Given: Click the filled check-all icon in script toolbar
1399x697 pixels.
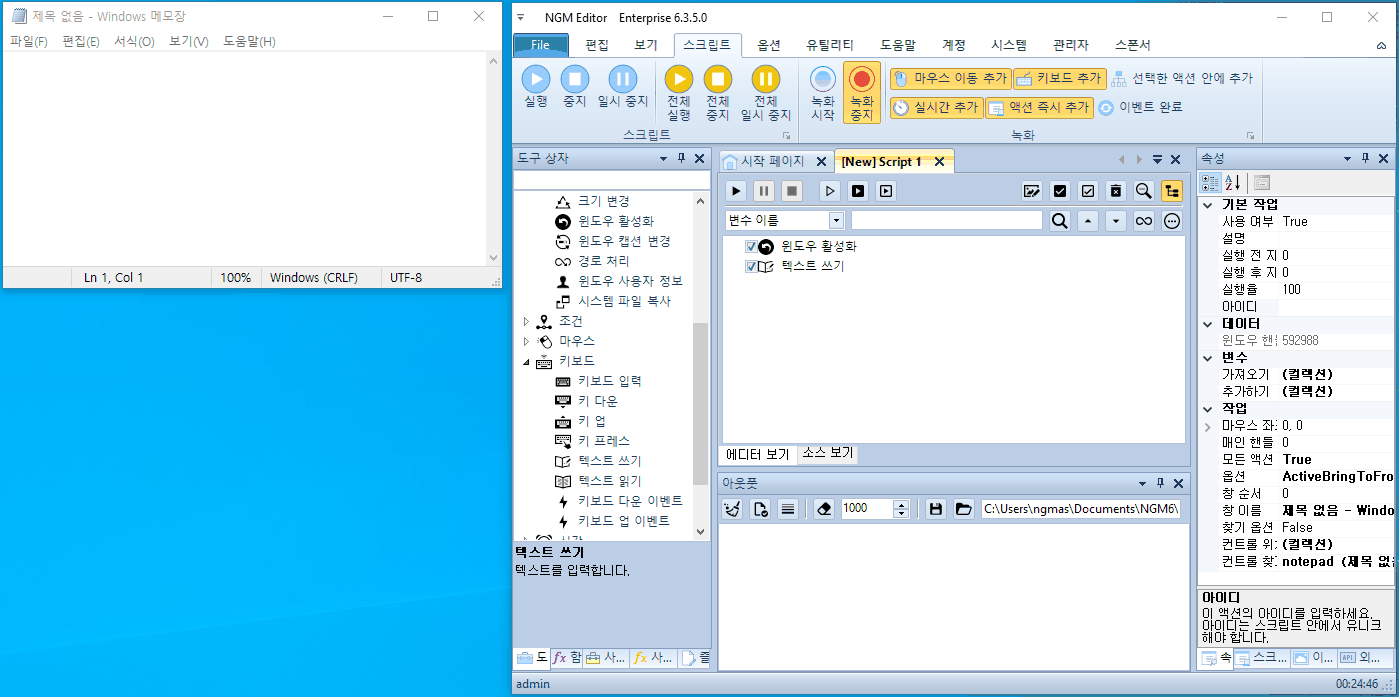Looking at the screenshot, I should [1060, 191].
